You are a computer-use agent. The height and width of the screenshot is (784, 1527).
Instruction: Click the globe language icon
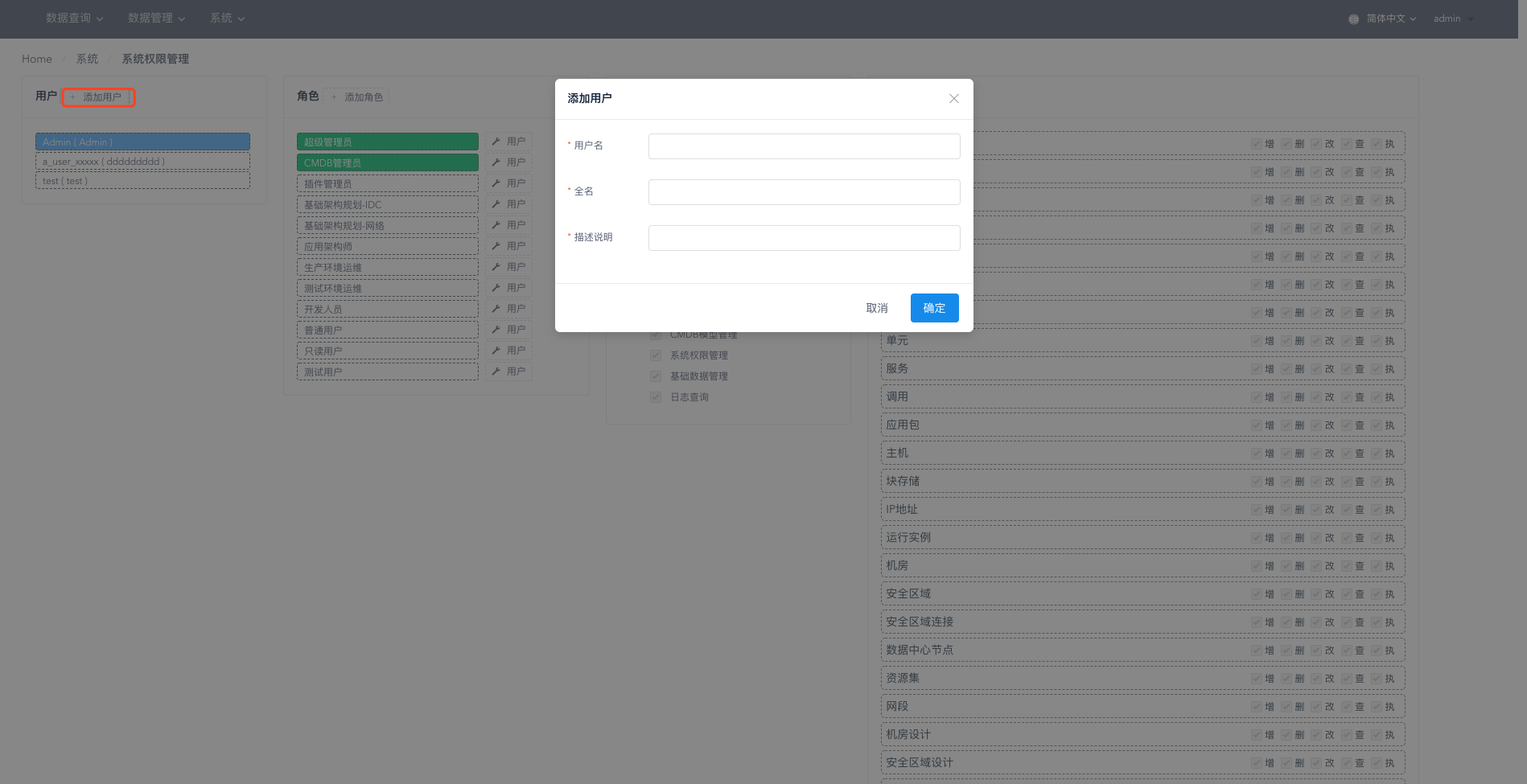click(x=1354, y=18)
